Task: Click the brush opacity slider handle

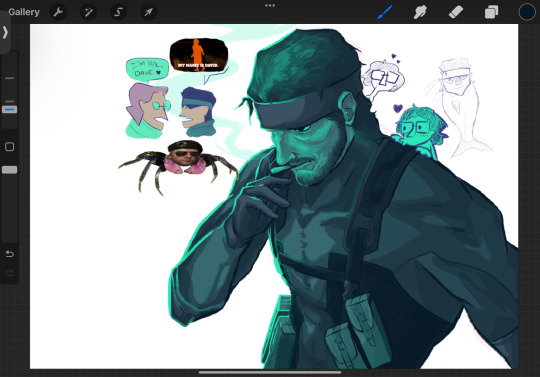Action: point(9,170)
